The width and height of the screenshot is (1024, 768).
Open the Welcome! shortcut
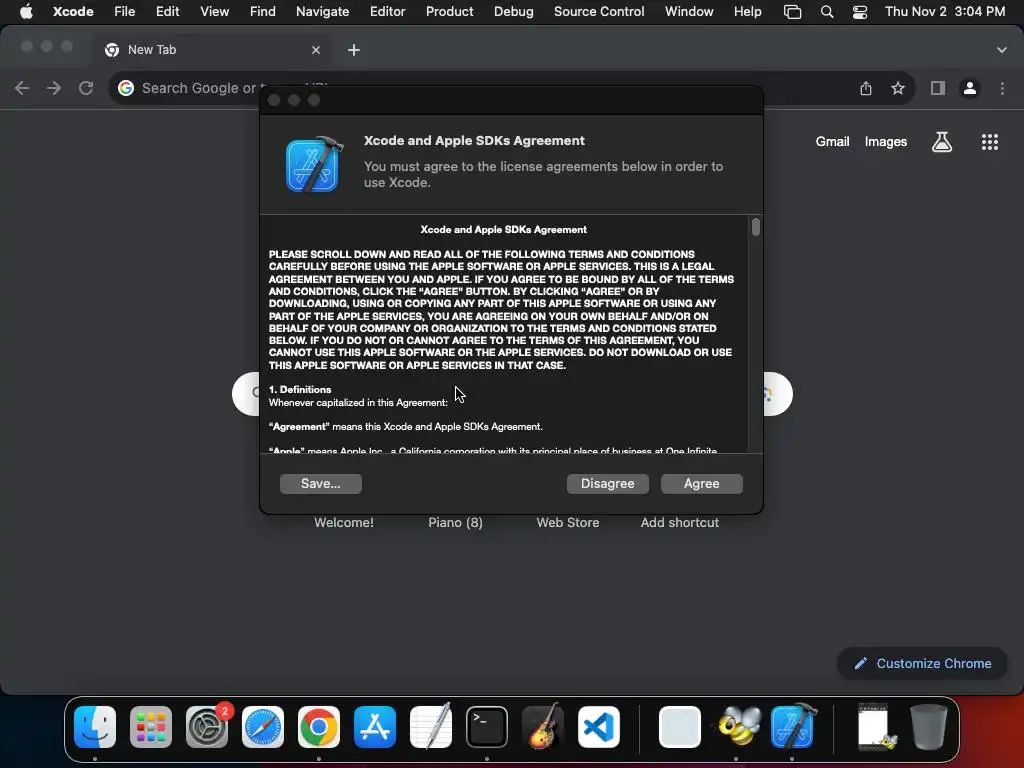344,522
